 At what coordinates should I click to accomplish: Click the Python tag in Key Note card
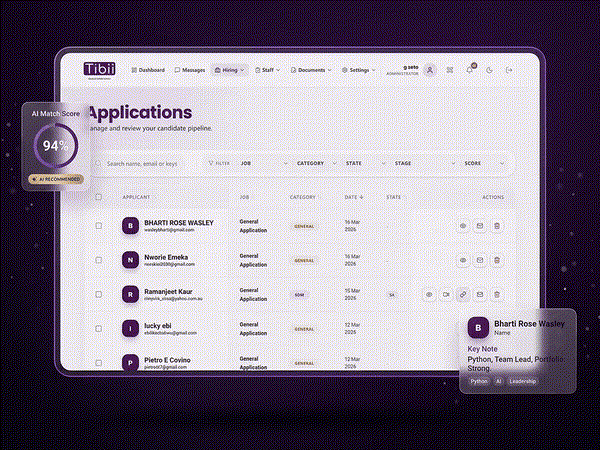coord(479,381)
